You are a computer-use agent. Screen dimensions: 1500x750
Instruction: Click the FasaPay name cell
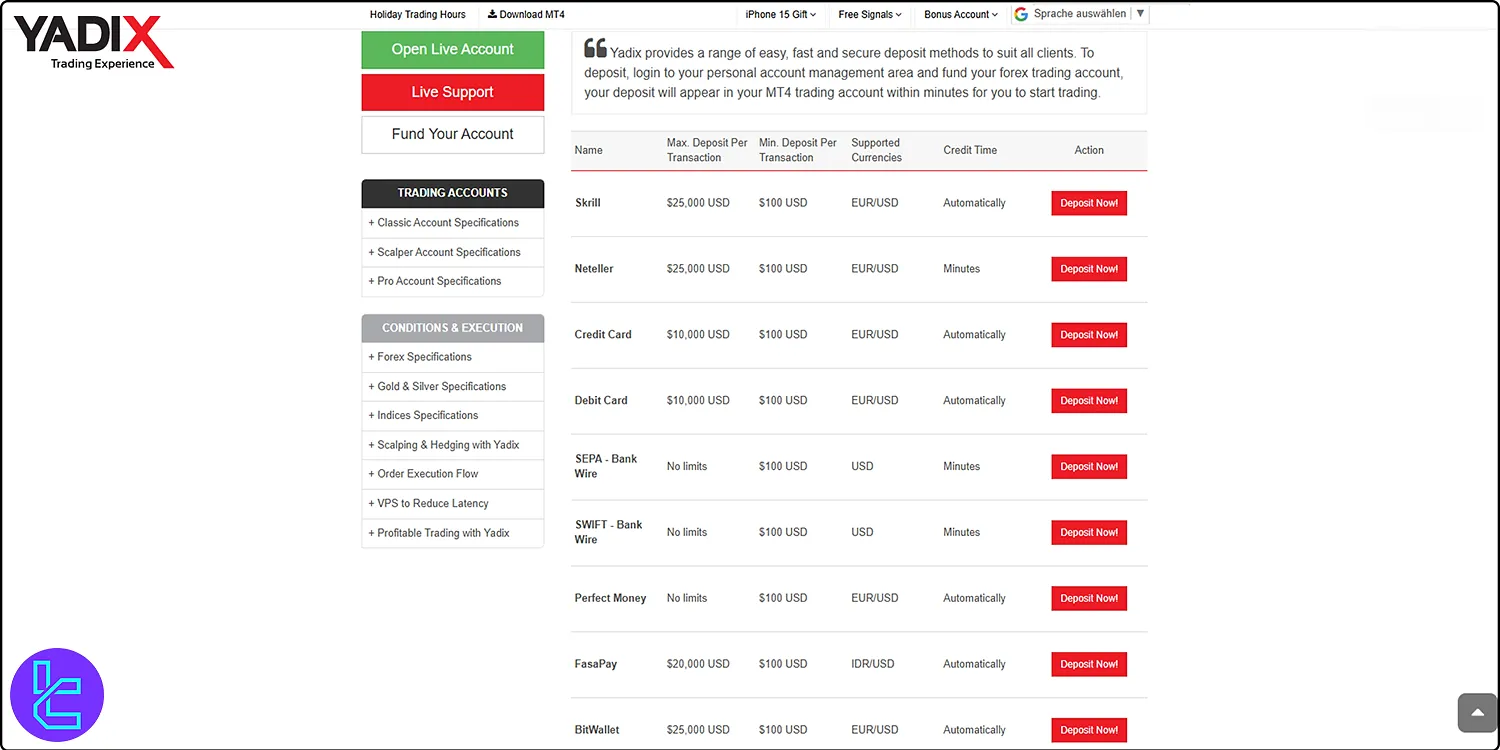click(596, 664)
